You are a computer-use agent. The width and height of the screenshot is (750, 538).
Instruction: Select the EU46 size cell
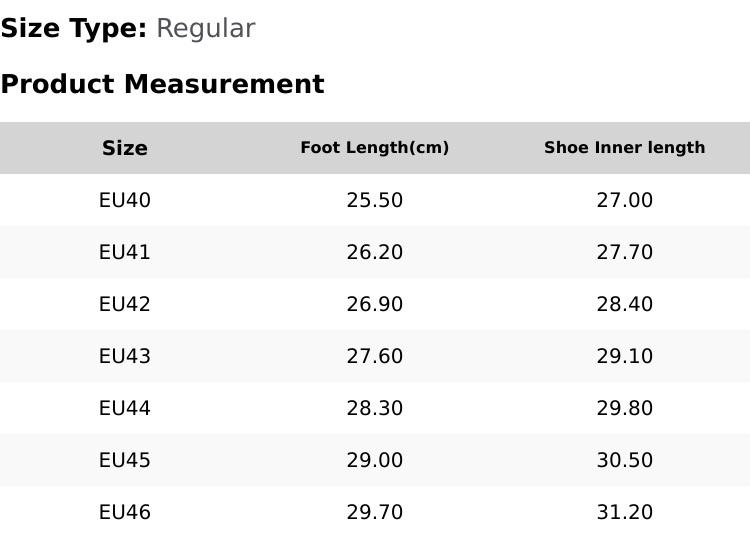coord(125,512)
